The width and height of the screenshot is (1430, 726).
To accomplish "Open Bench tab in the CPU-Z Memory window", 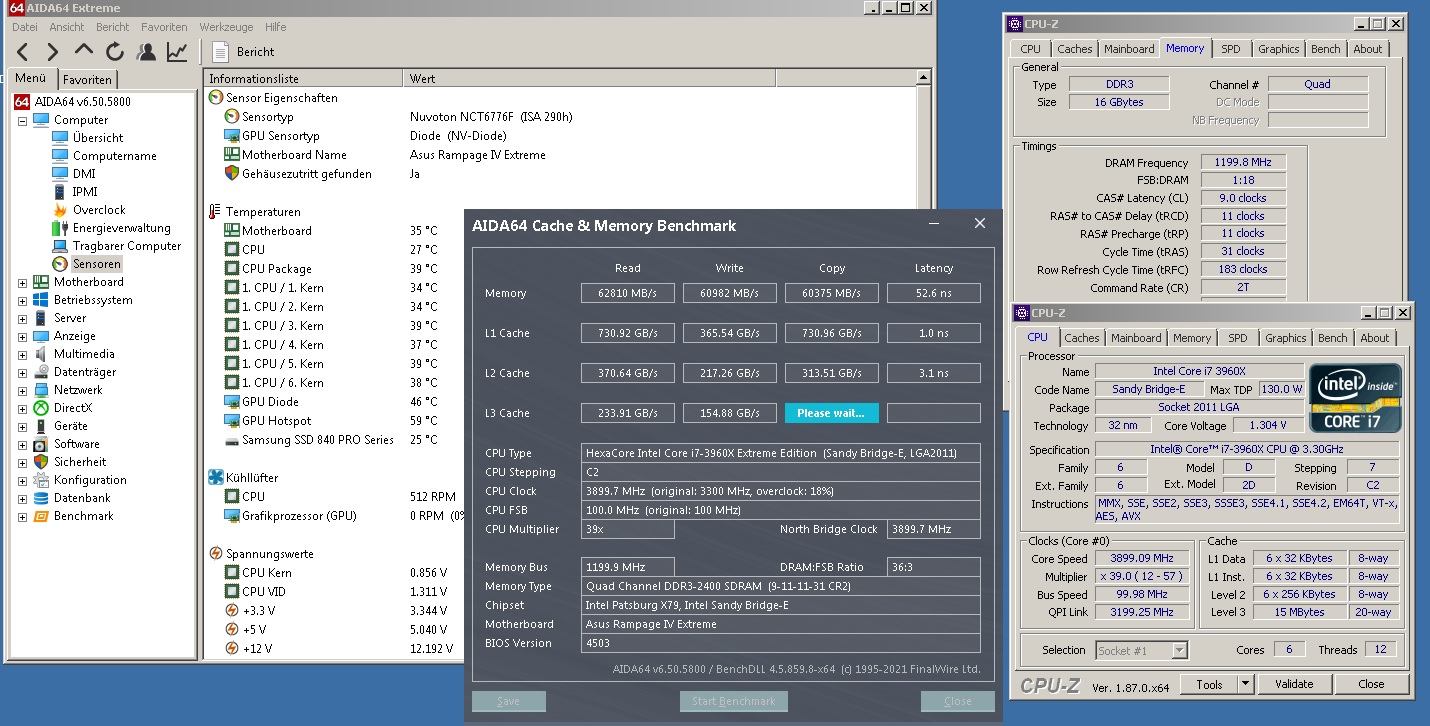I will click(1326, 49).
